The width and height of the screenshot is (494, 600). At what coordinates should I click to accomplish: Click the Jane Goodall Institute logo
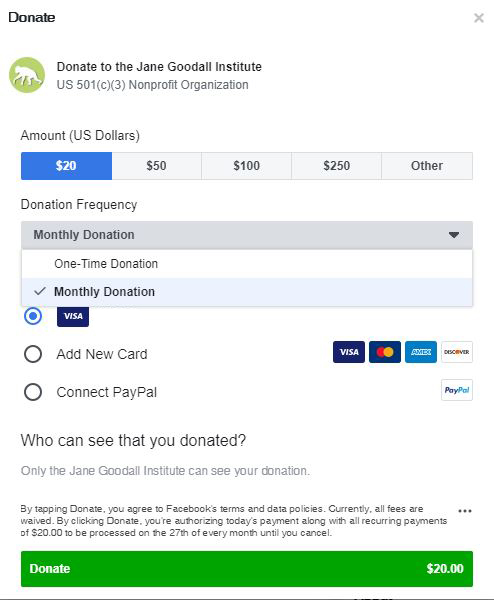click(x=27, y=75)
